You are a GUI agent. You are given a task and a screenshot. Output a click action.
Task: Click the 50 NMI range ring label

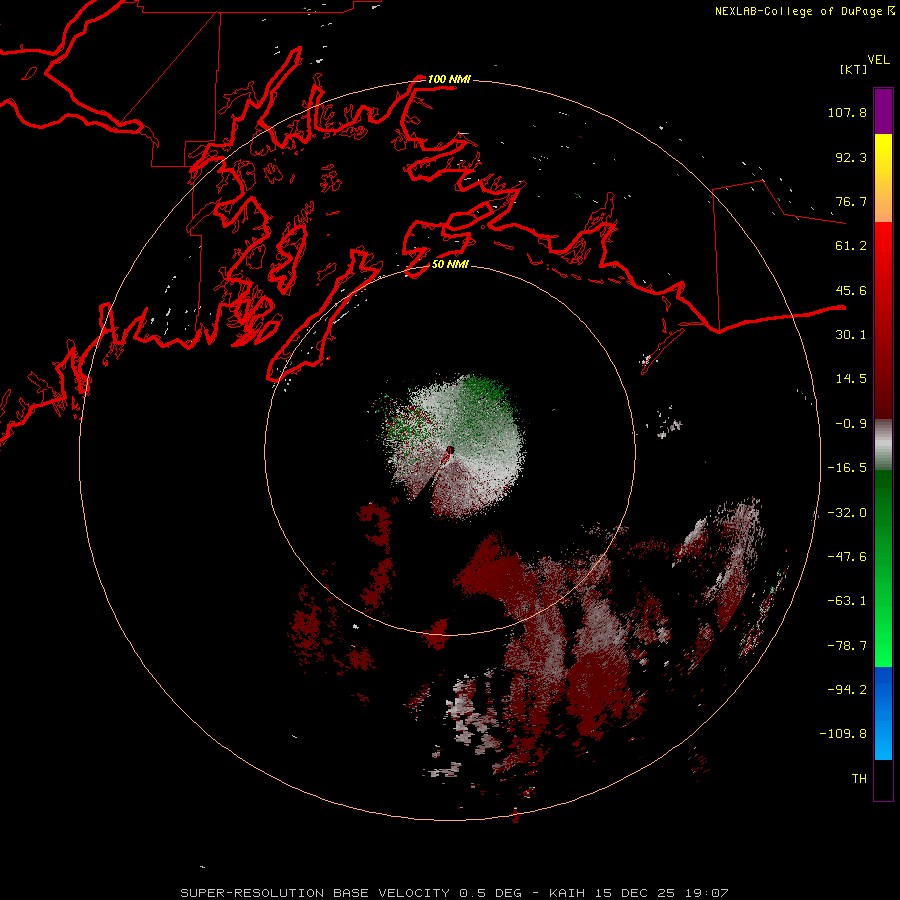(x=450, y=264)
